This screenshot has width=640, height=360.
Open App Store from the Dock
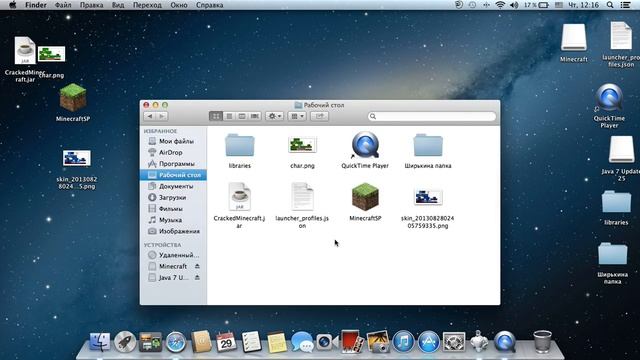pyautogui.click(x=429, y=341)
